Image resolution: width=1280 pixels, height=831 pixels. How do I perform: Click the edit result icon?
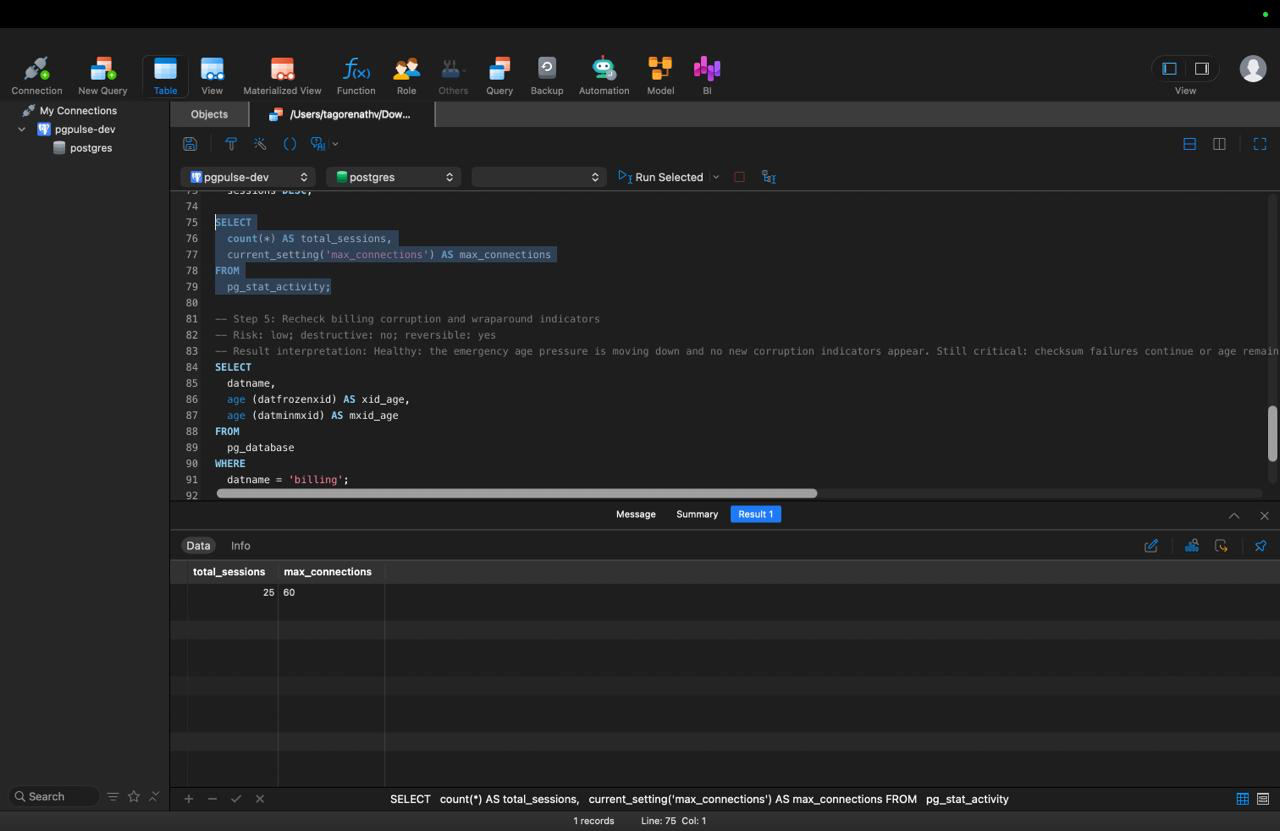pyautogui.click(x=1151, y=546)
